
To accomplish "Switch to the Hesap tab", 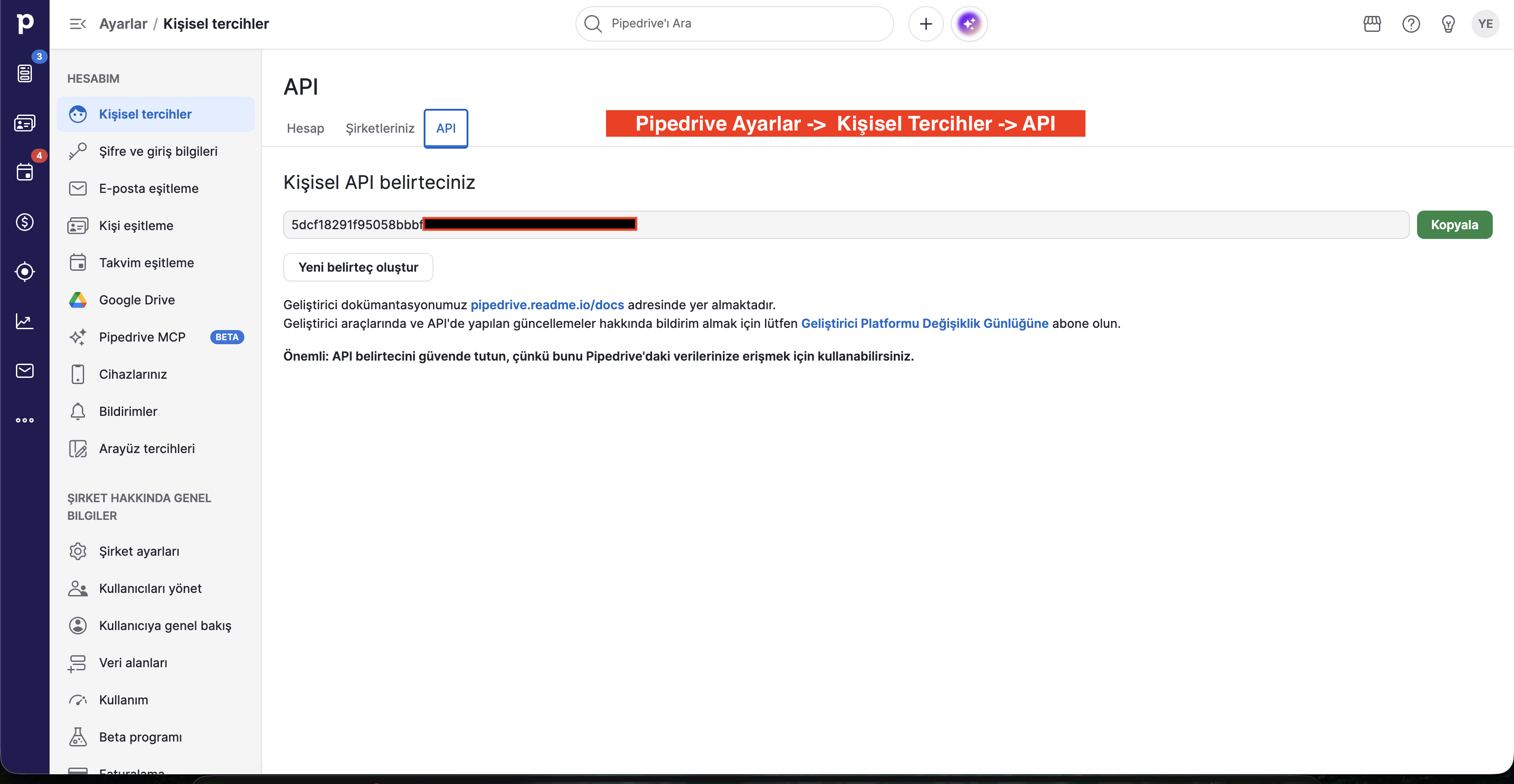I will coord(305,129).
